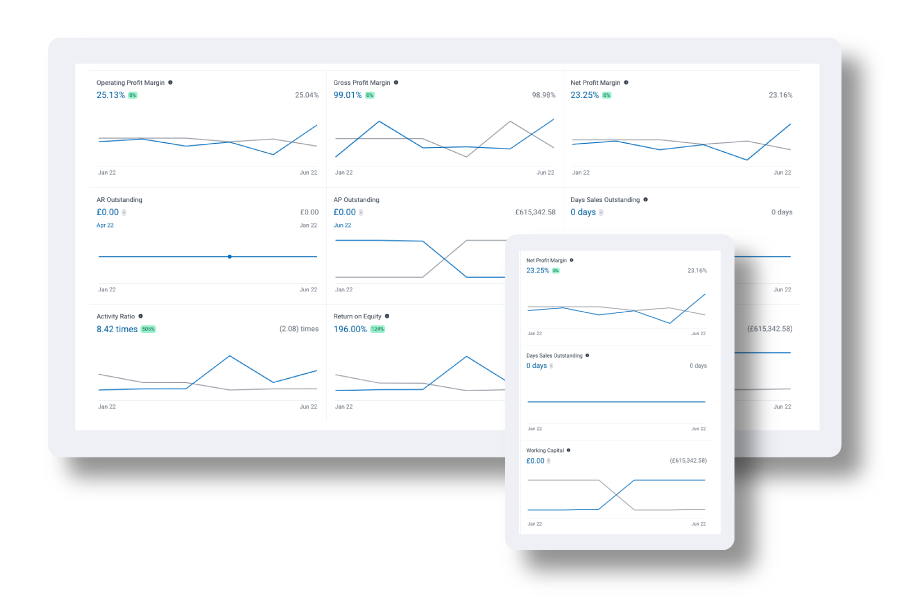900x603 pixels.
Task: Click the 196.00% Return on Equity value
Action: [x=350, y=329]
